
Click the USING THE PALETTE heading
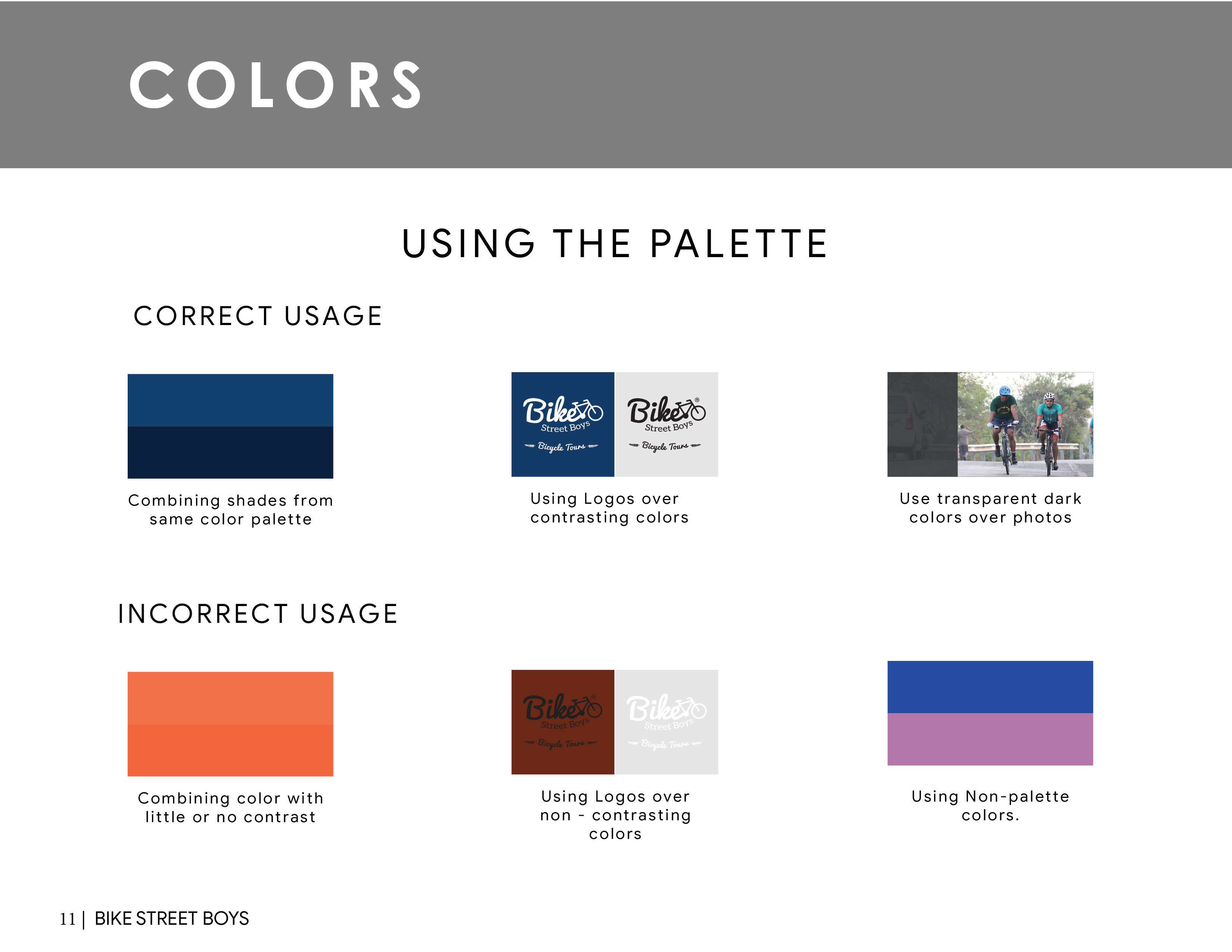(x=615, y=244)
